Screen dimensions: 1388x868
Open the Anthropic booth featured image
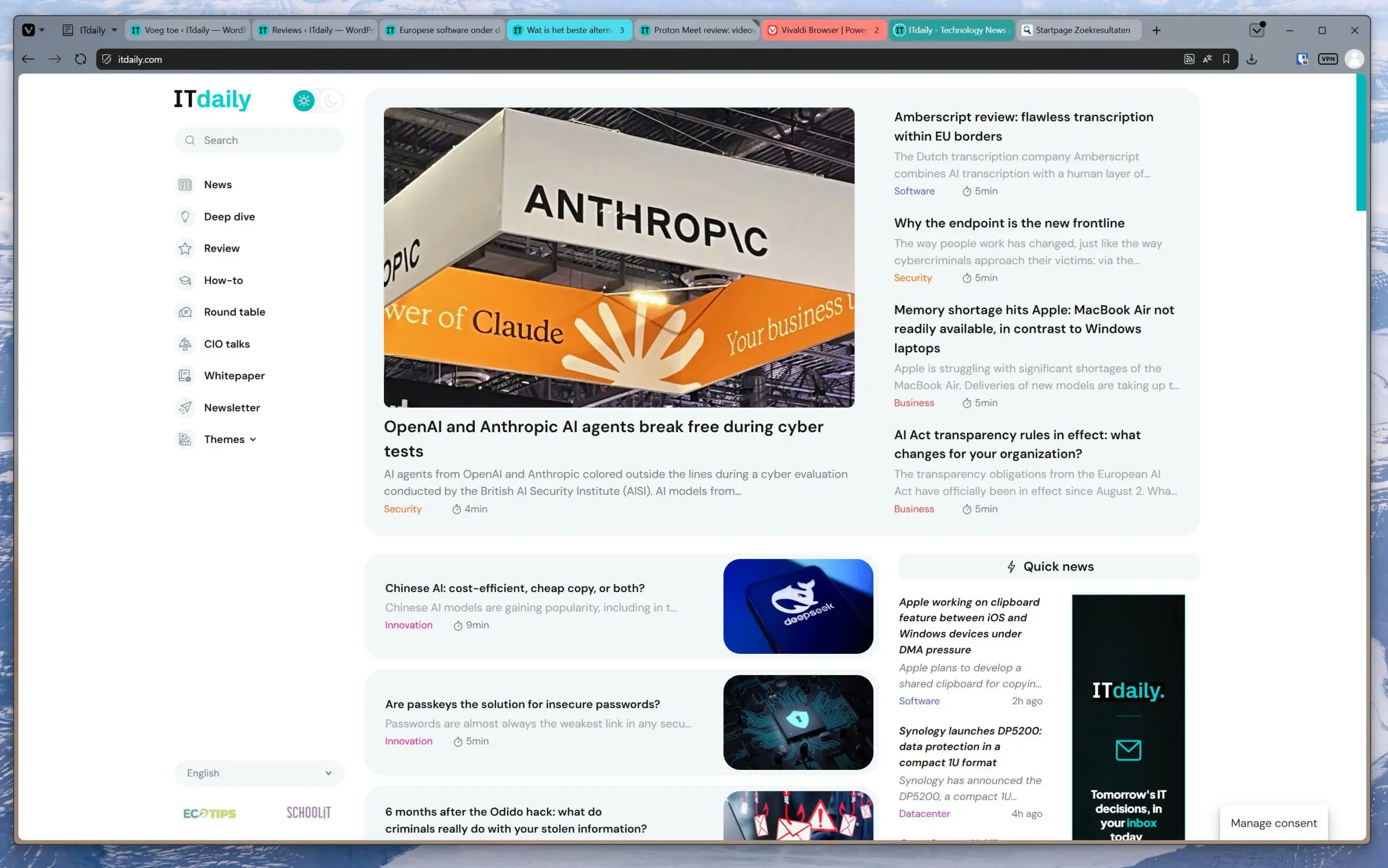619,257
